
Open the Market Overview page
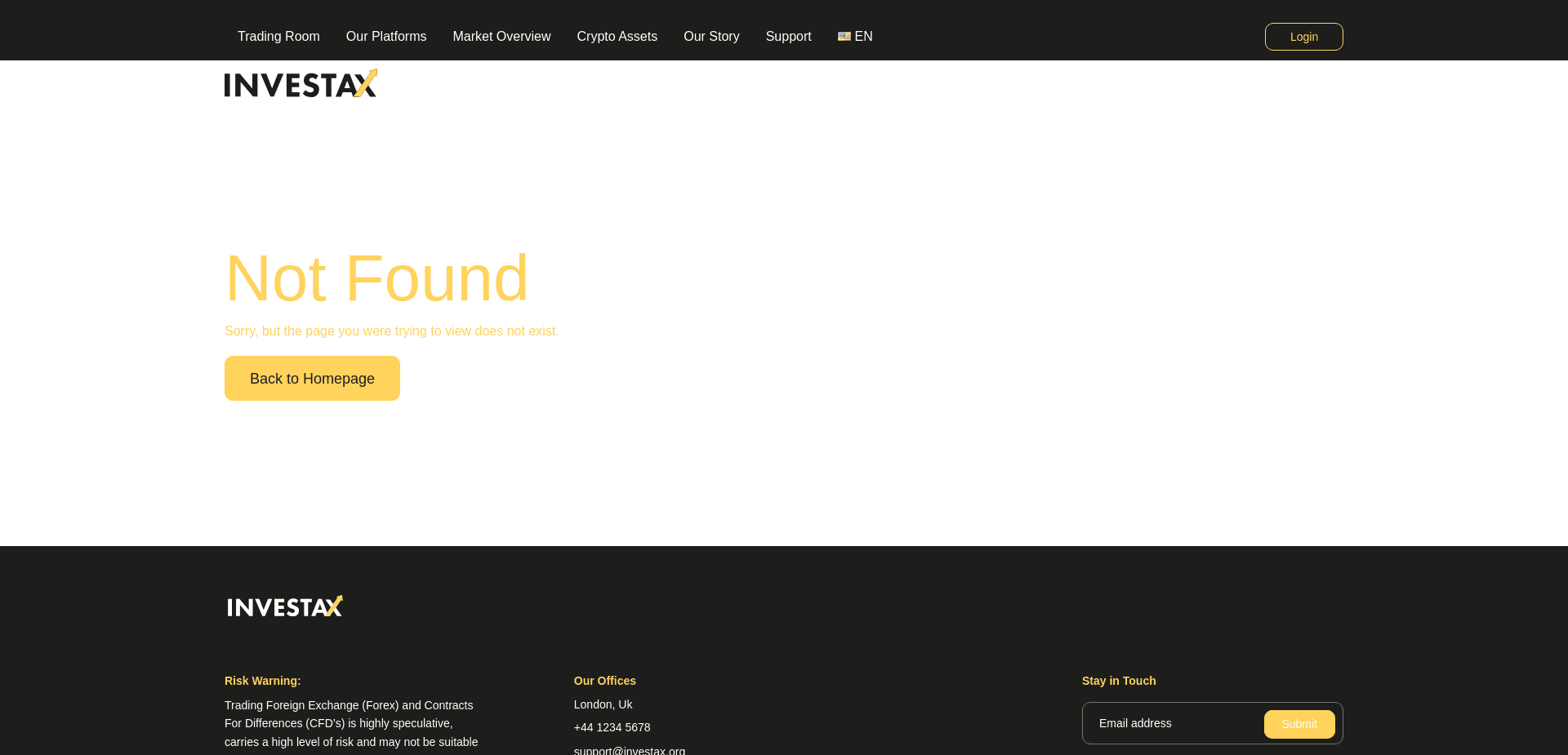[x=501, y=37]
